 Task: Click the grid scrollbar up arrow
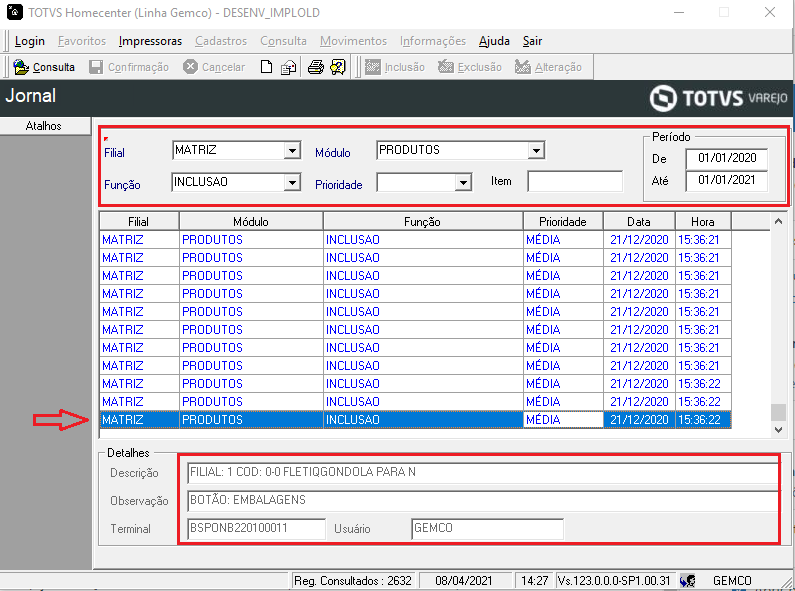tap(778, 221)
